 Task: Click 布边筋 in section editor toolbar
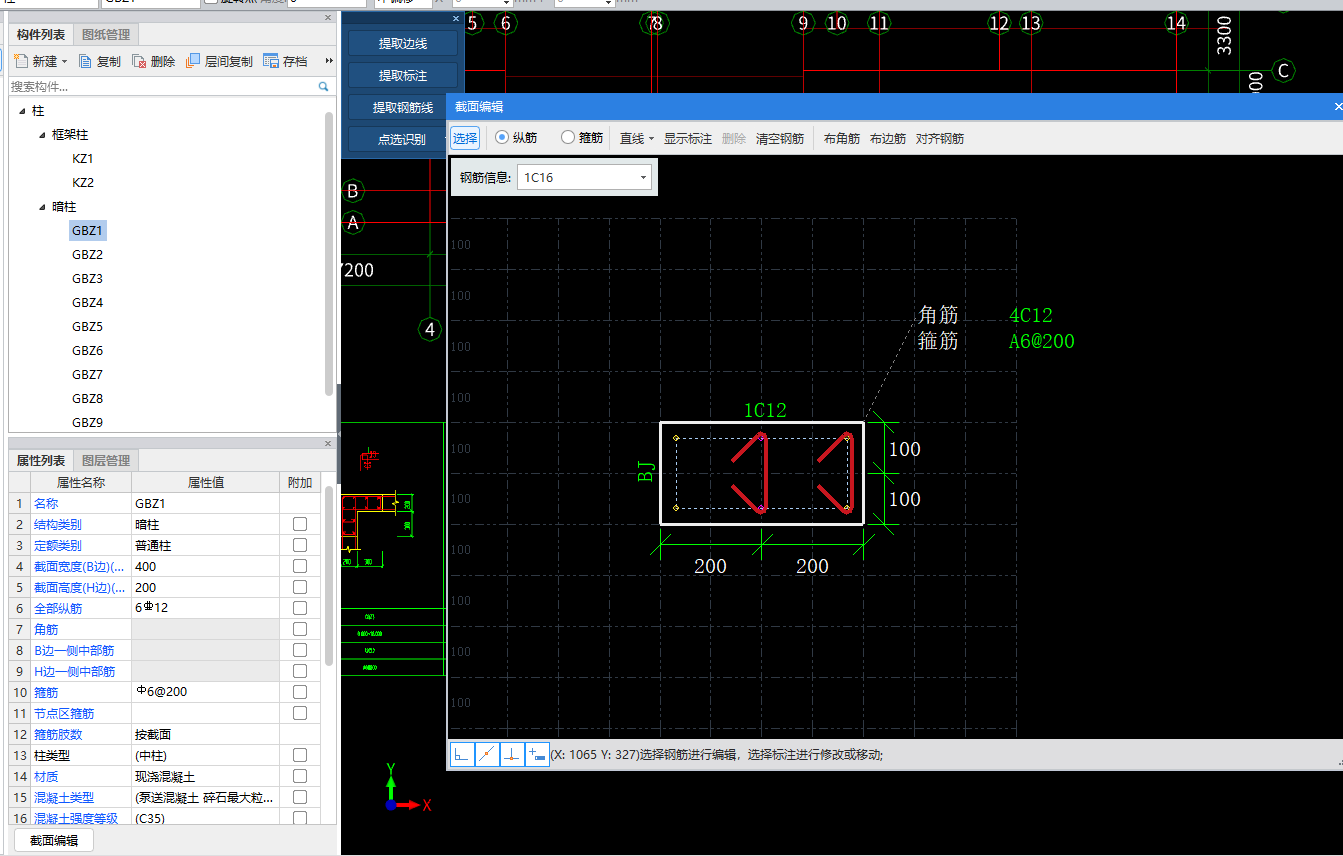(x=888, y=139)
